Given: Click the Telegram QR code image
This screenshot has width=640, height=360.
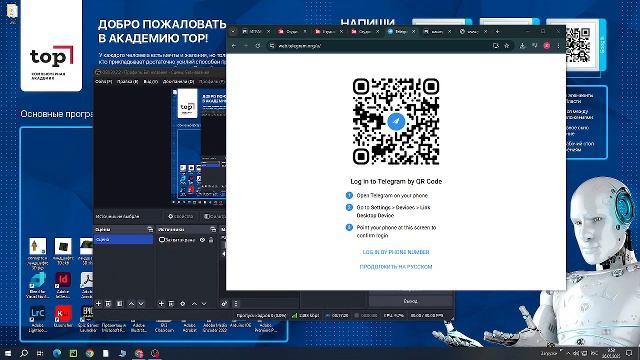Looking at the screenshot, I should [396, 122].
